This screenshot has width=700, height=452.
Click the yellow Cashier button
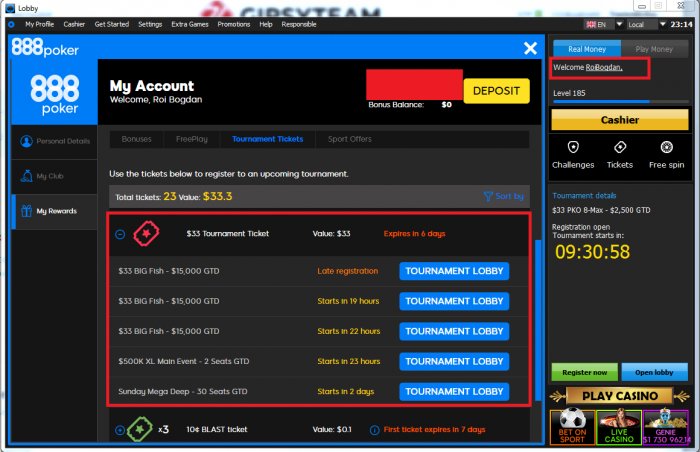tap(620, 120)
